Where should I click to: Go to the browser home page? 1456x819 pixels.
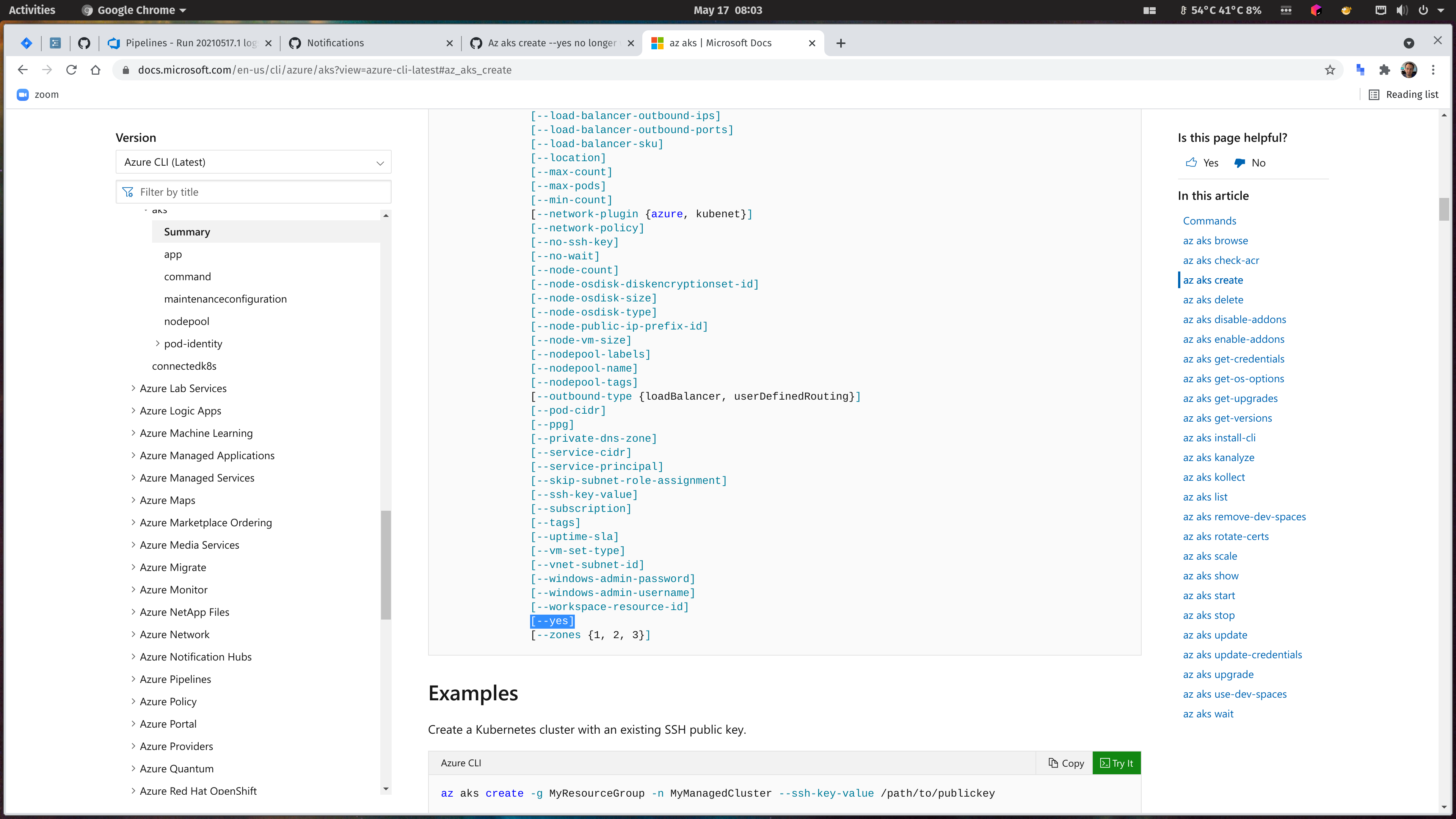click(96, 70)
